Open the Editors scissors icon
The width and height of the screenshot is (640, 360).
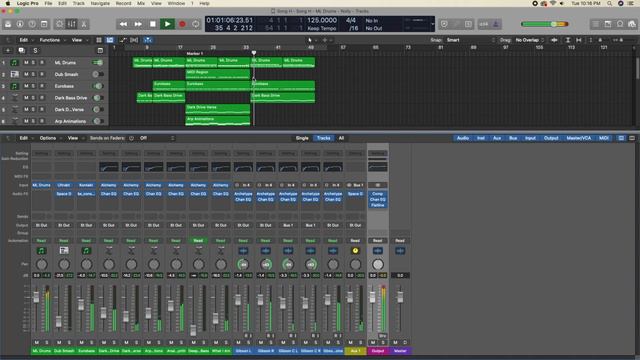click(84, 24)
